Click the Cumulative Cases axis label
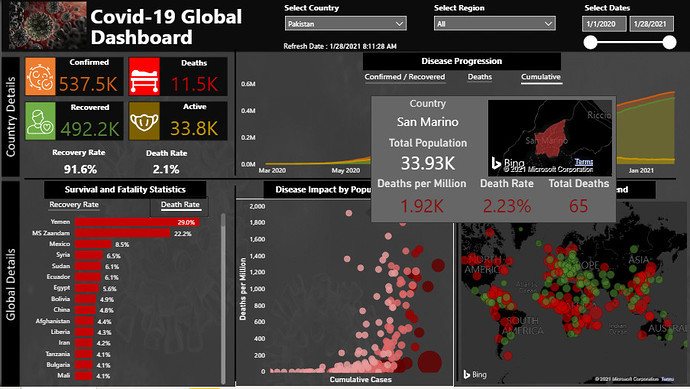Screen dimensions: 690x389 (x=360, y=379)
